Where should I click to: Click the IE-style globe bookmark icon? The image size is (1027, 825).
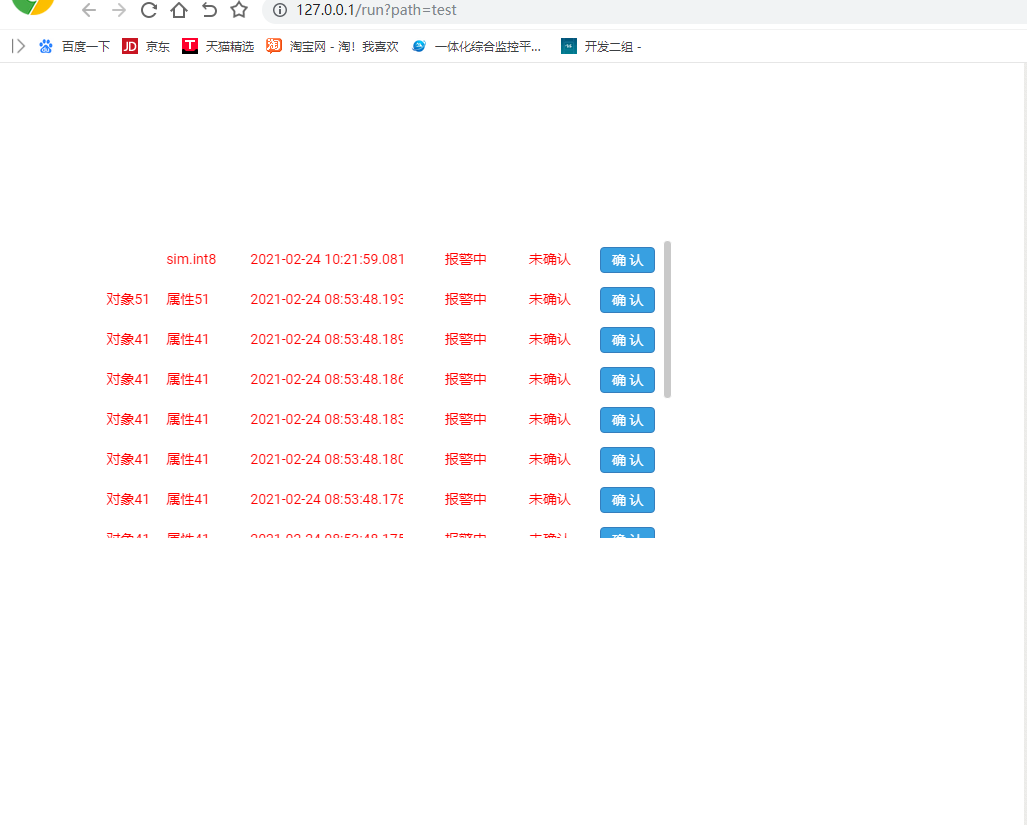click(x=419, y=46)
